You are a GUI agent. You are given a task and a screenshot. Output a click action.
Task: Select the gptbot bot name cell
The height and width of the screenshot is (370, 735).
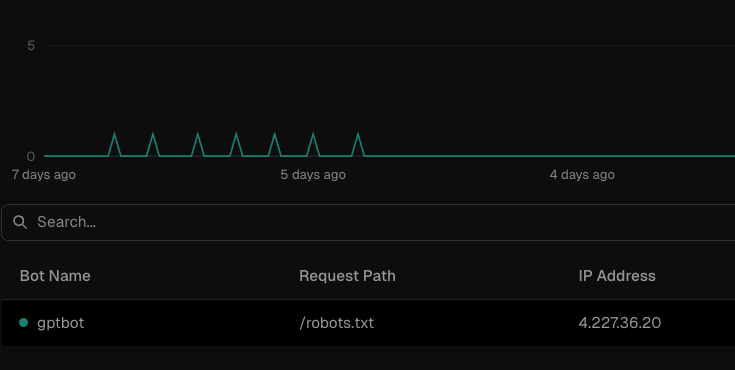pos(60,323)
